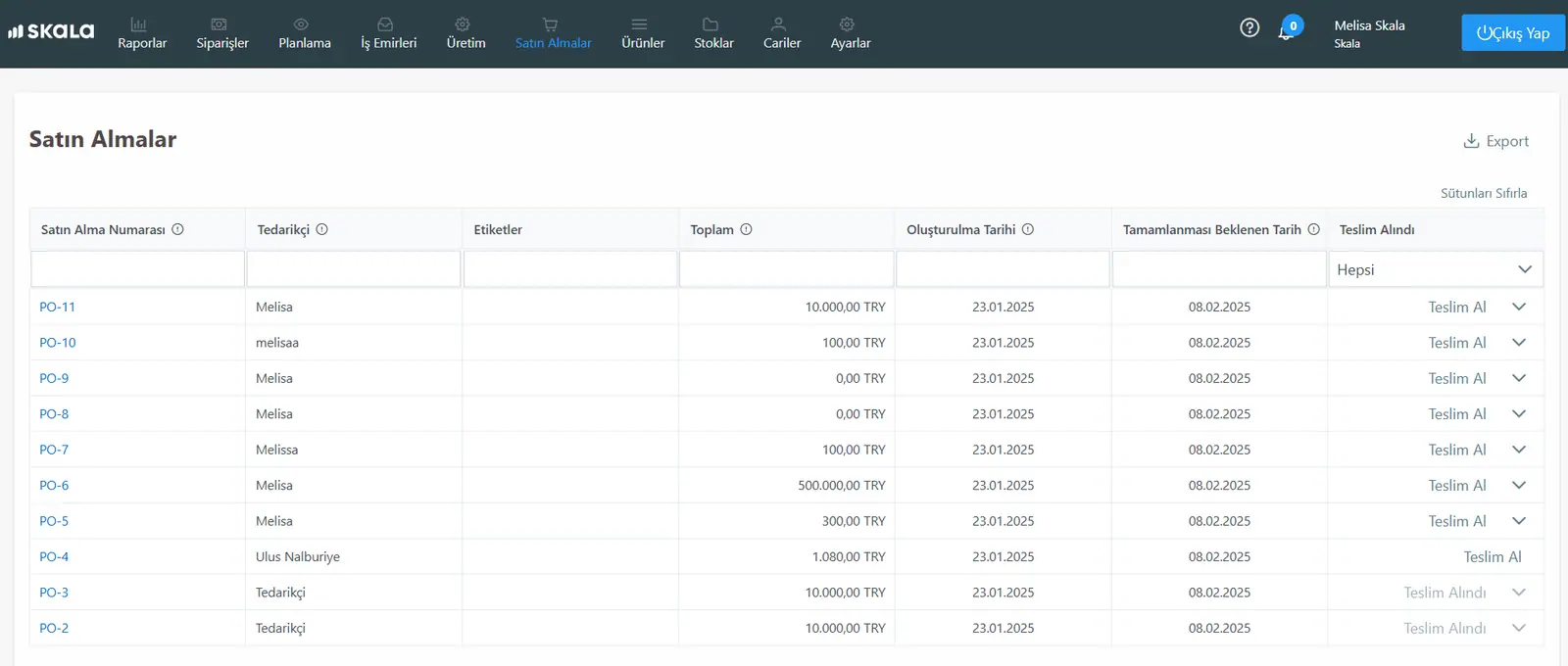
Task: Open purchase order PO-11
Action: 57,307
